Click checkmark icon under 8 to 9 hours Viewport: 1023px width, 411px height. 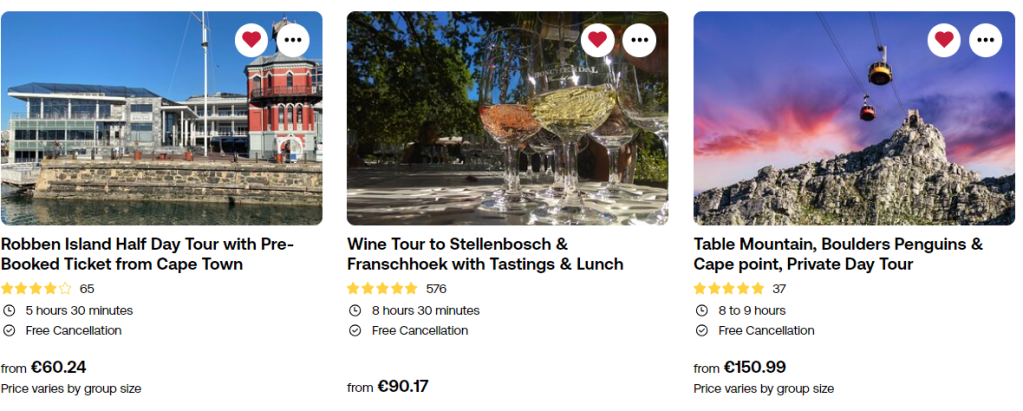[701, 331]
